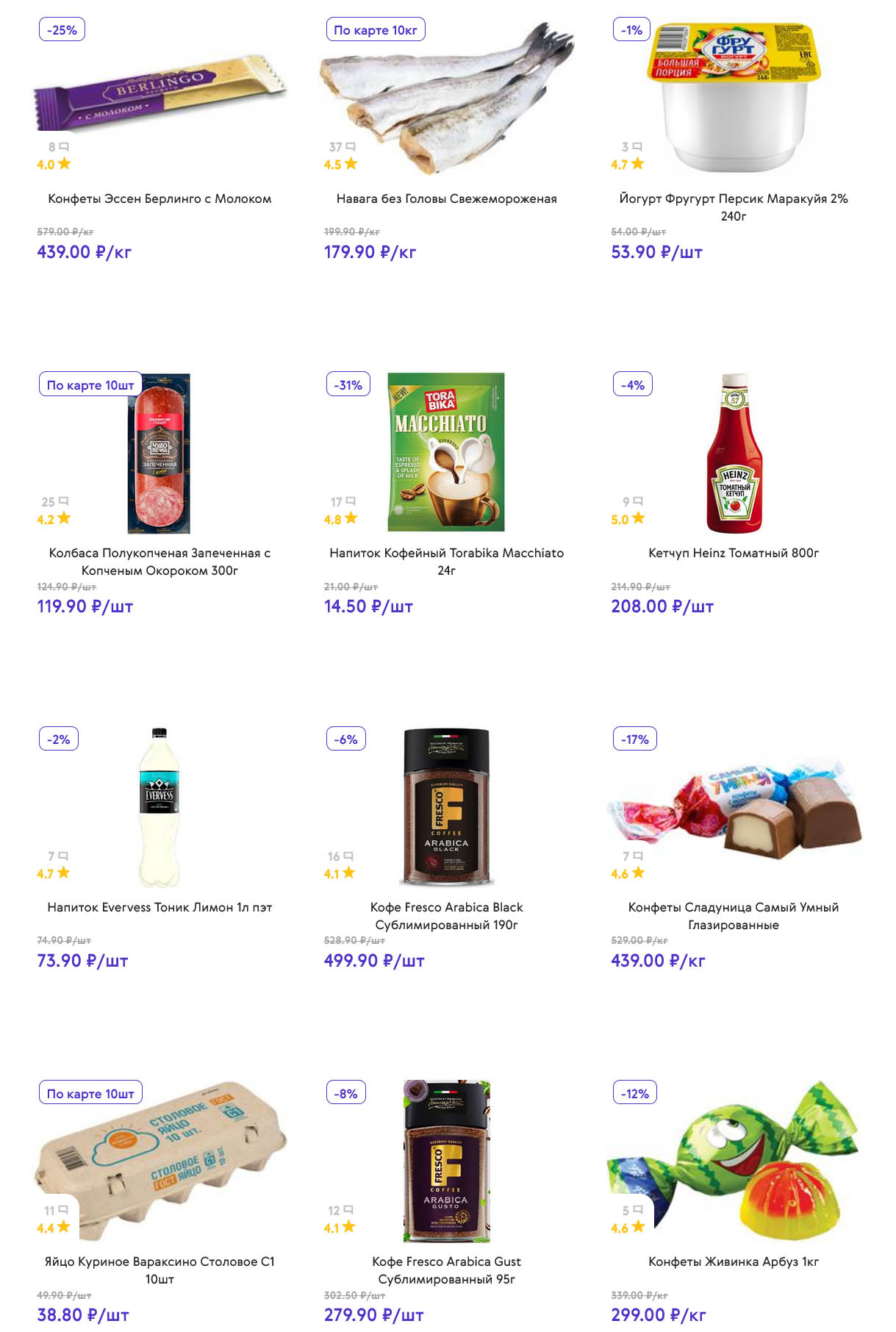This screenshot has height=1332, width=896.
Task: Click the star icon for Evervess tonic rating
Action: pyautogui.click(x=64, y=873)
